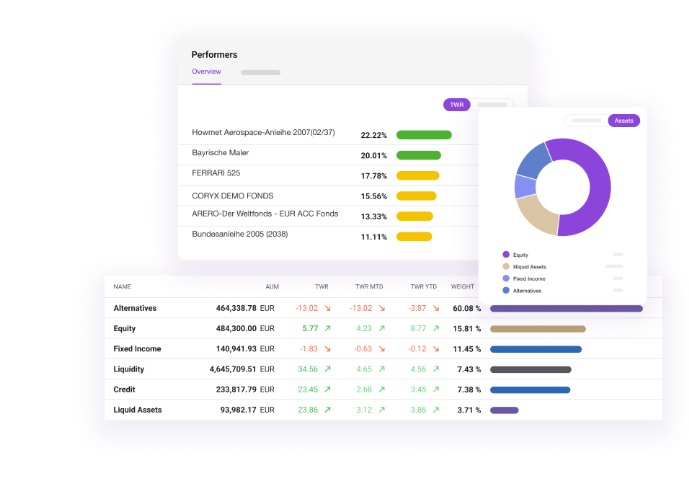Screen dimensions: 689x488
Task: Click the up arrow next to Liquidity TWR 34.56
Action: click(327, 369)
